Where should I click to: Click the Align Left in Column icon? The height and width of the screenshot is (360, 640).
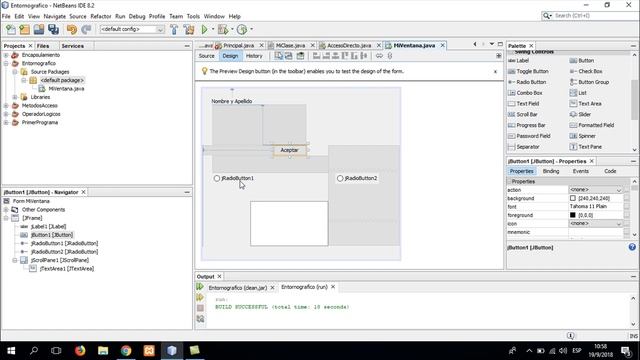point(316,56)
